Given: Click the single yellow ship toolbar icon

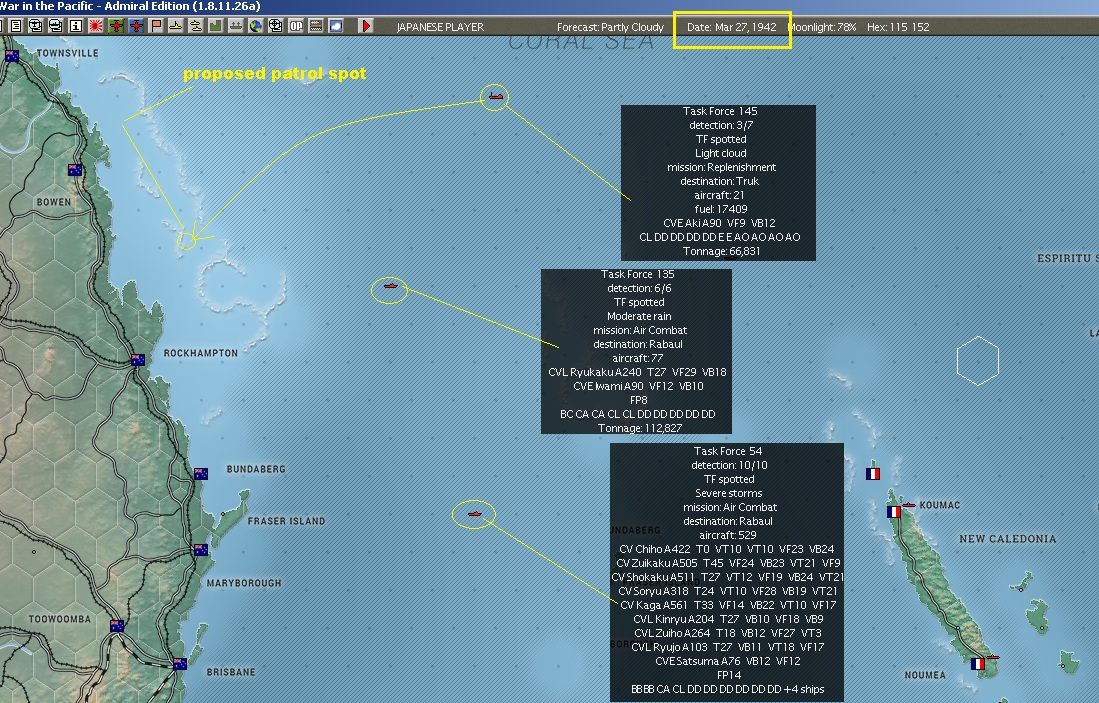Looking at the screenshot, I should (176, 26).
